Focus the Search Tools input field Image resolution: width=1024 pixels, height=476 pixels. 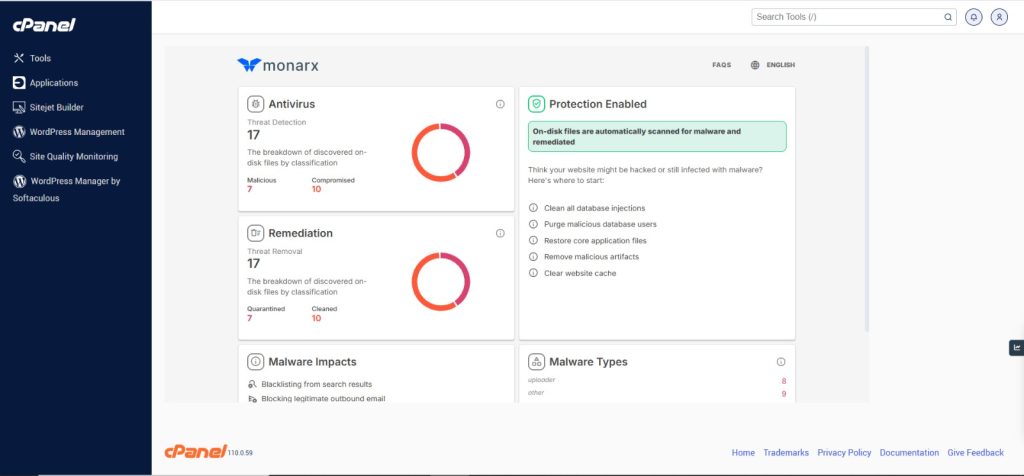click(x=845, y=17)
